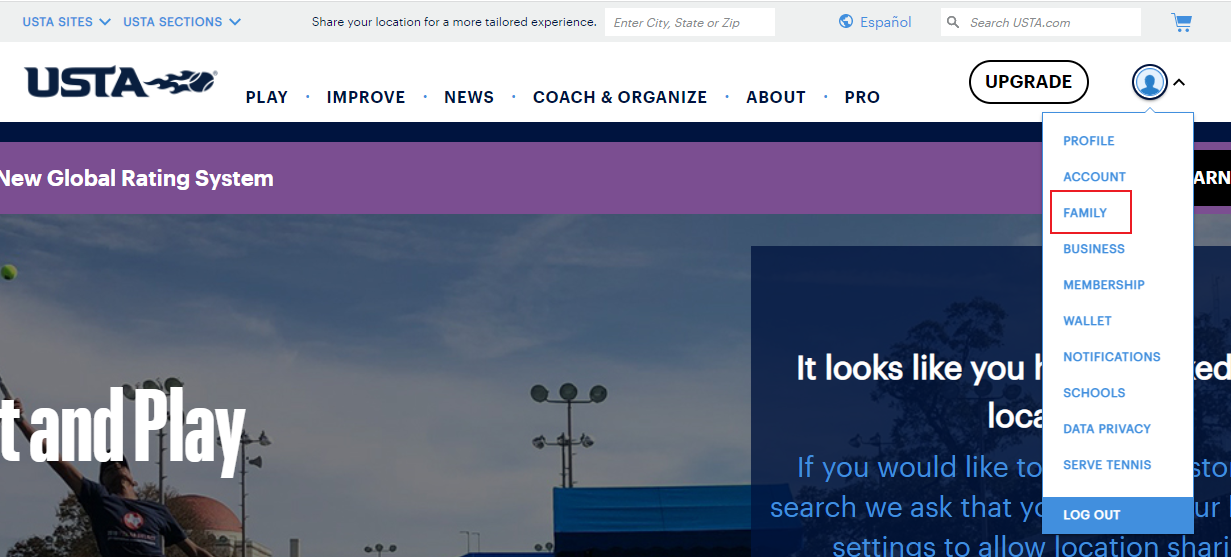Screen dimensions: 1231x557
Task: Select Family in account menu
Action: (1085, 213)
